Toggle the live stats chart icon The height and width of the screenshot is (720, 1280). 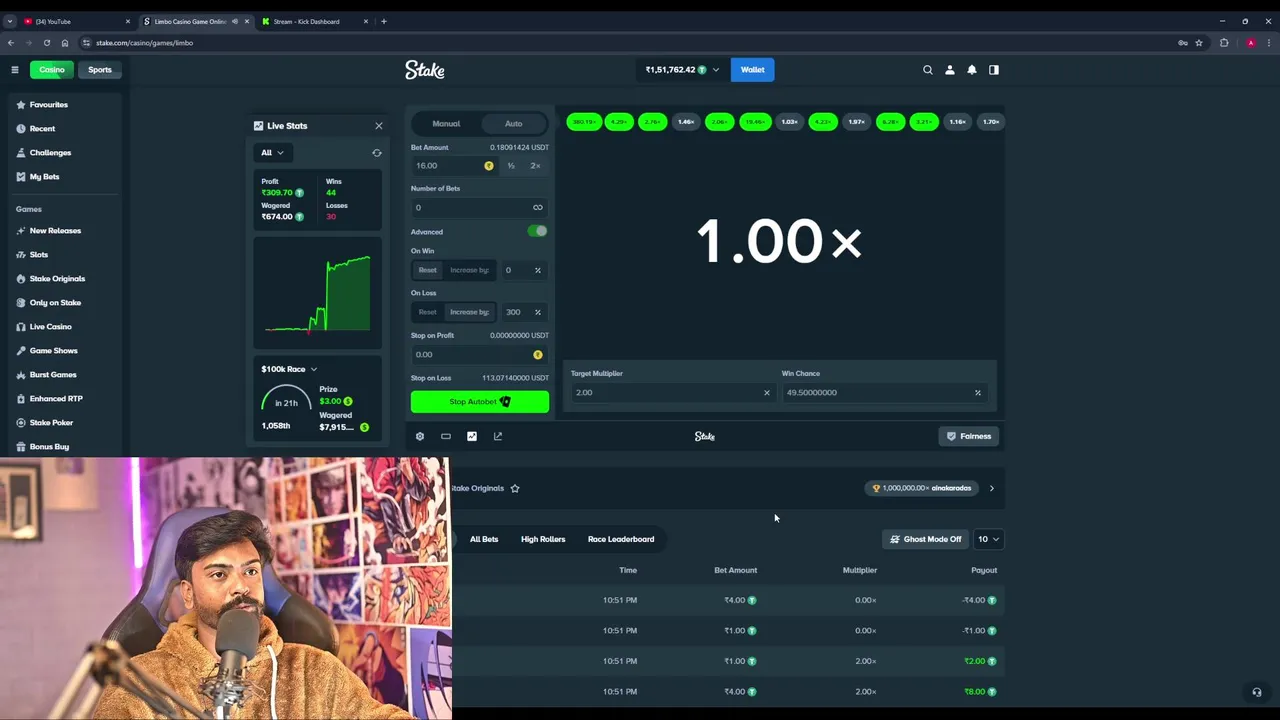pyautogui.click(x=472, y=436)
